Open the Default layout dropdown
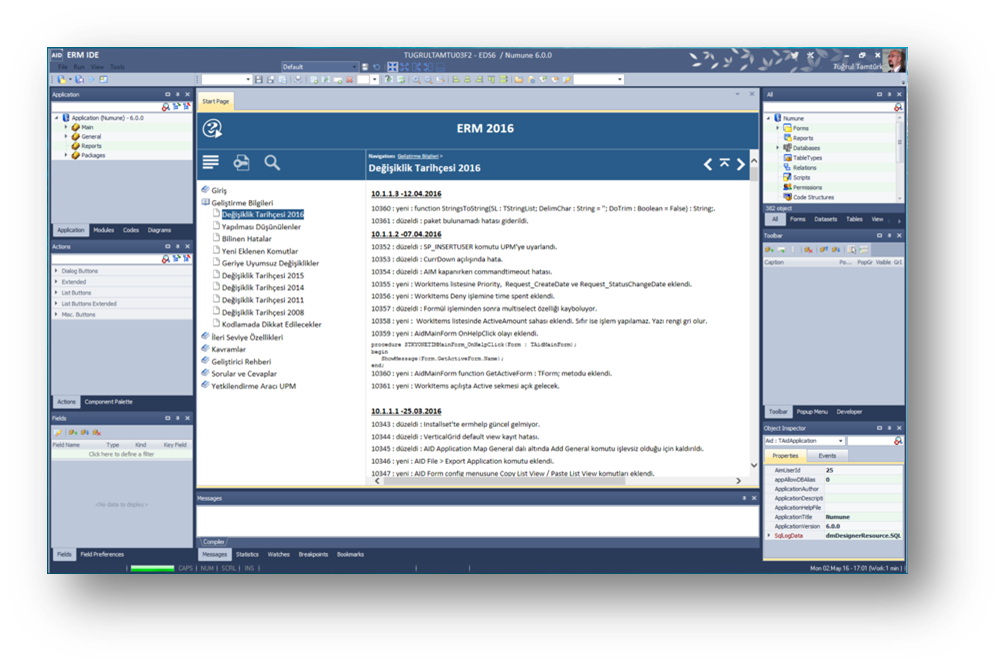The height and width of the screenshot is (669, 1003). [x=354, y=67]
